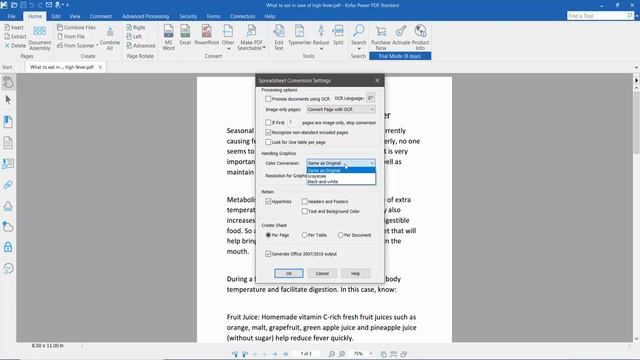Uncheck Recognize non-standard encoded pages
Image resolution: width=640 pixels, height=360 pixels.
[268, 132]
